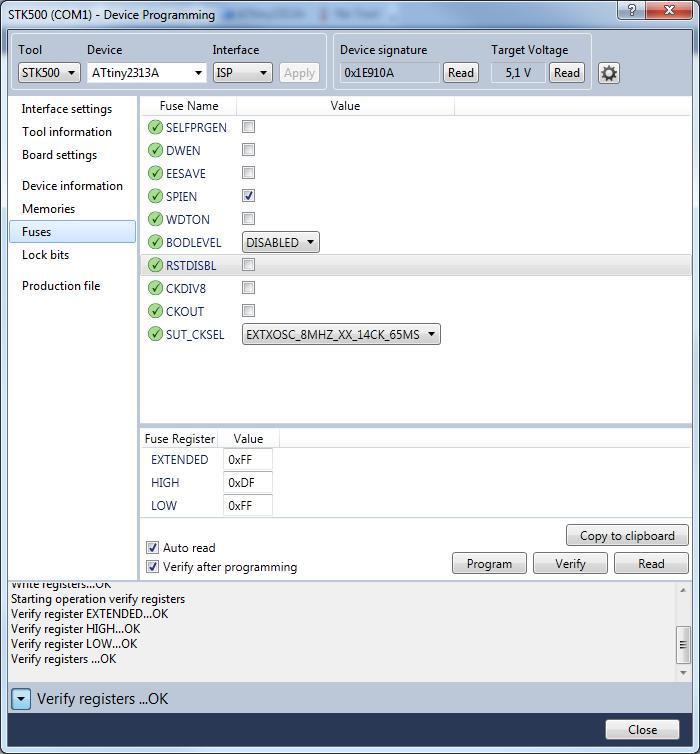Click the Value column header in fuse list
This screenshot has width=700, height=754.
(345, 106)
